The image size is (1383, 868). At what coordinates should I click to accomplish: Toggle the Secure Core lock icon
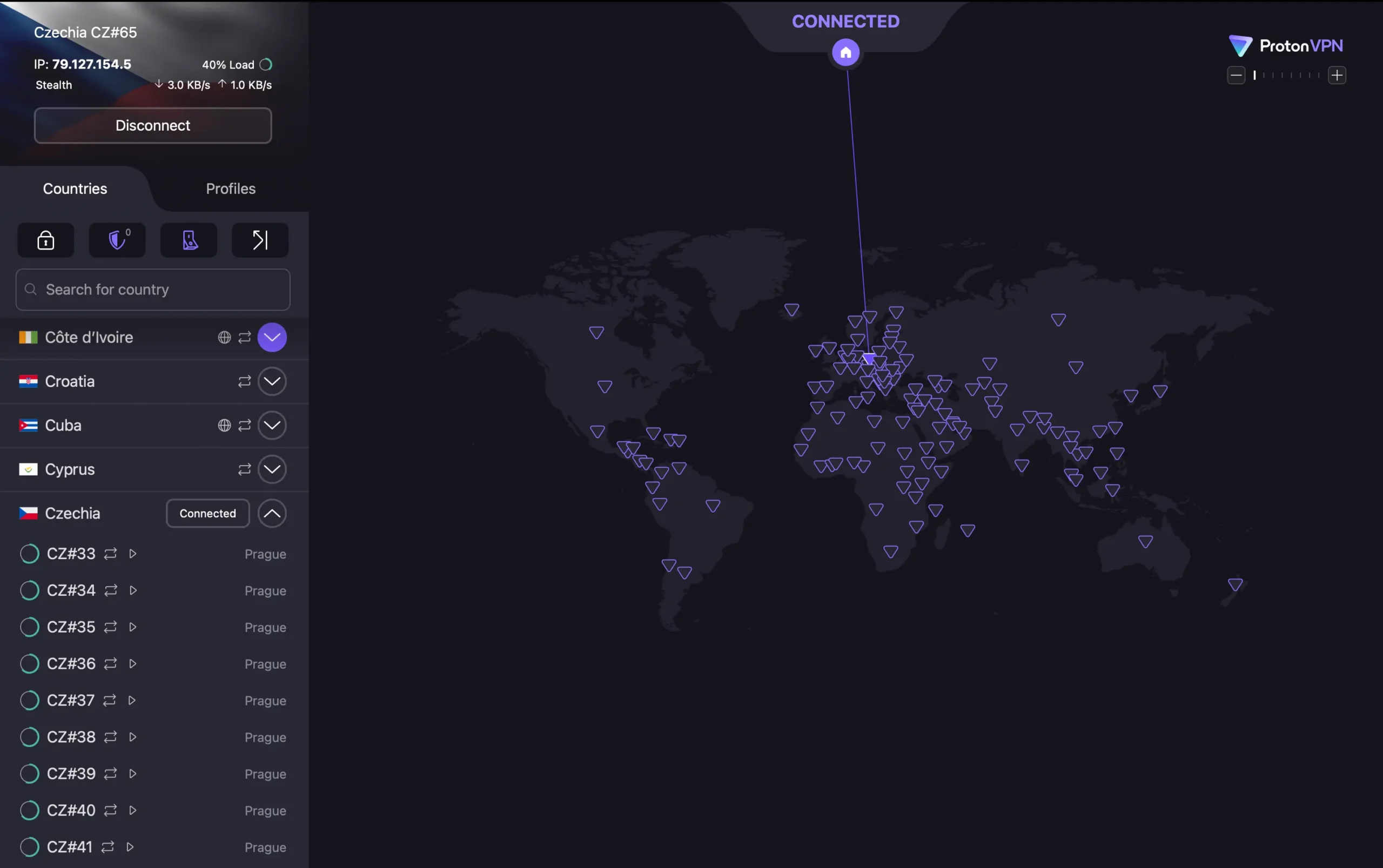click(x=46, y=240)
